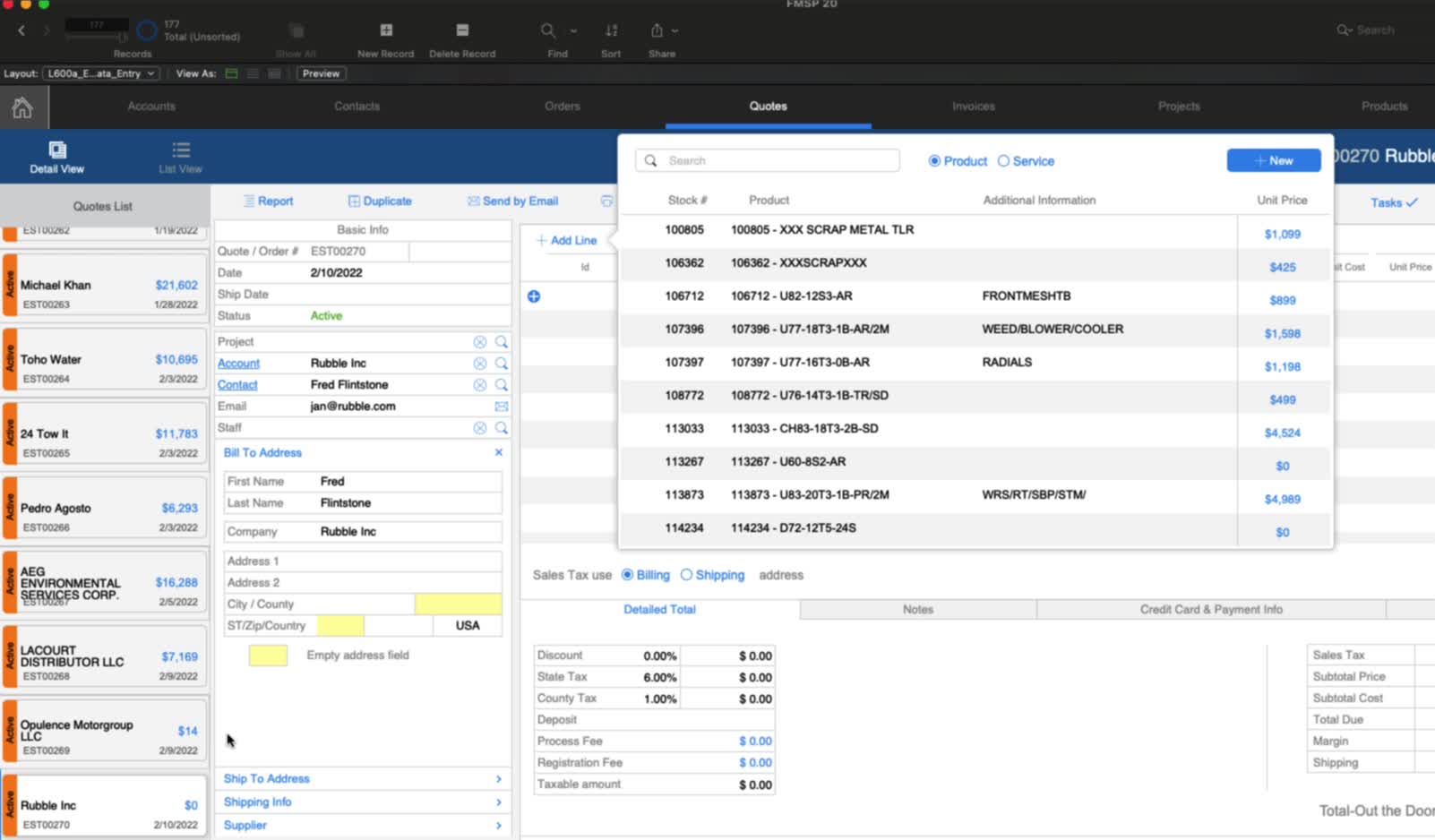Click Share toolbar icon

(657, 30)
